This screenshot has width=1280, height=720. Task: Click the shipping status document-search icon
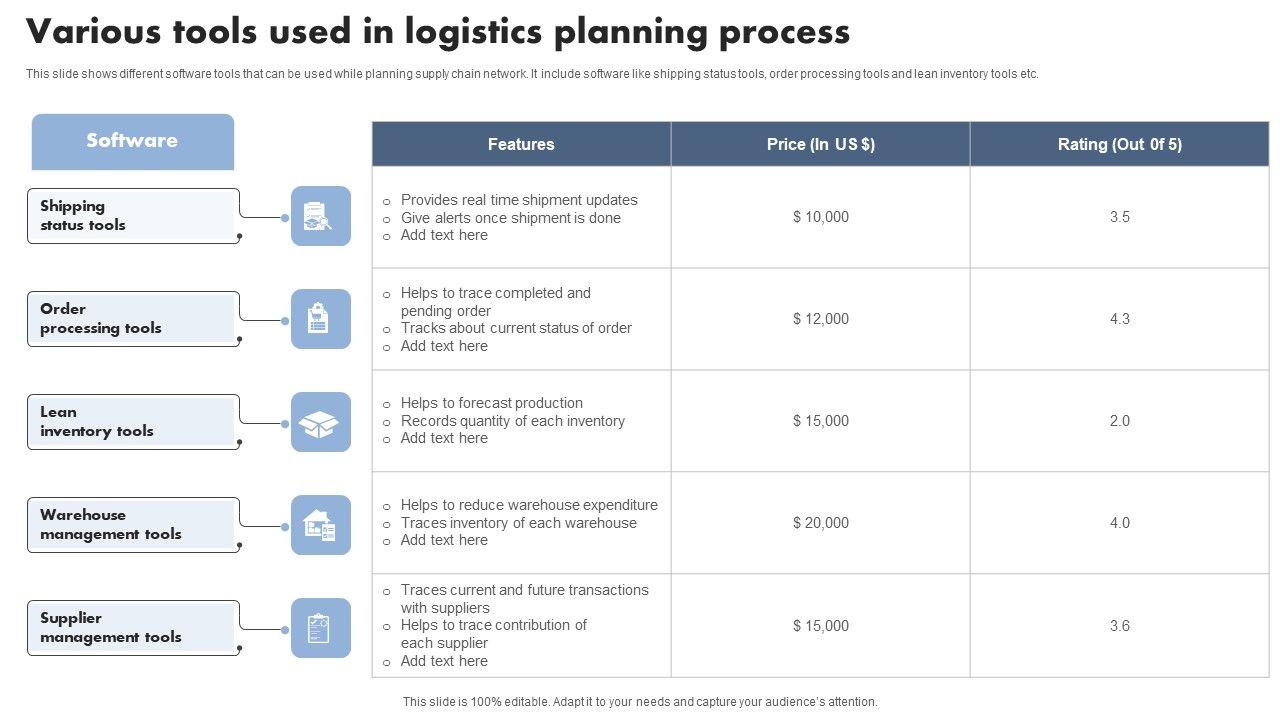(x=320, y=216)
